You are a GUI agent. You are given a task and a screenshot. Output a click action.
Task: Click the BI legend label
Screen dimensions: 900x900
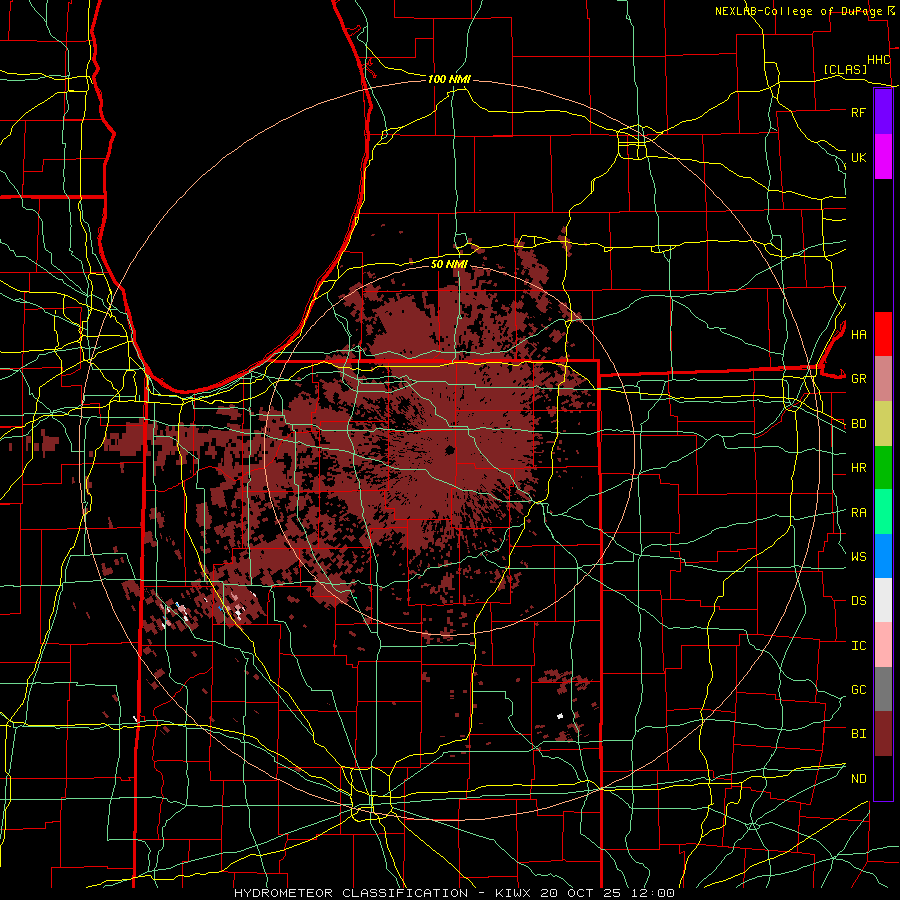[x=858, y=734]
